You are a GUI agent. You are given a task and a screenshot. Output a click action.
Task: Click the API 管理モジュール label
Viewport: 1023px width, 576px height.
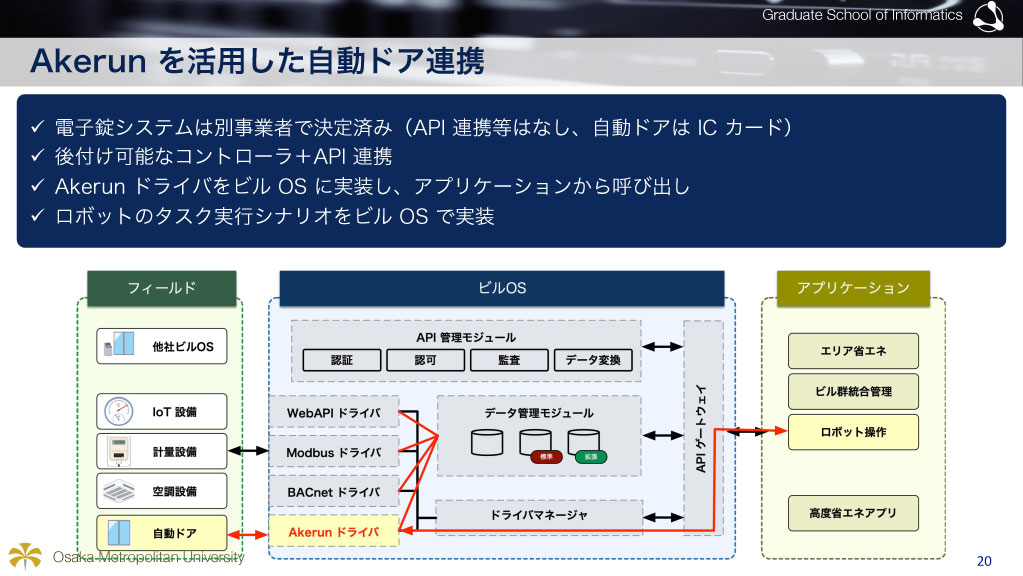[x=466, y=337]
